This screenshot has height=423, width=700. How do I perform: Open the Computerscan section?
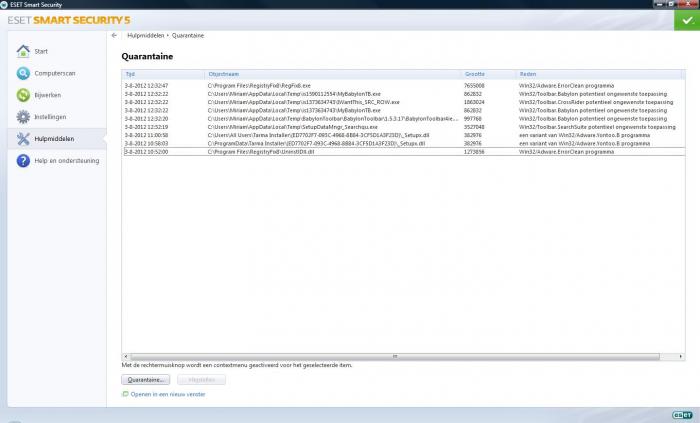coord(55,73)
